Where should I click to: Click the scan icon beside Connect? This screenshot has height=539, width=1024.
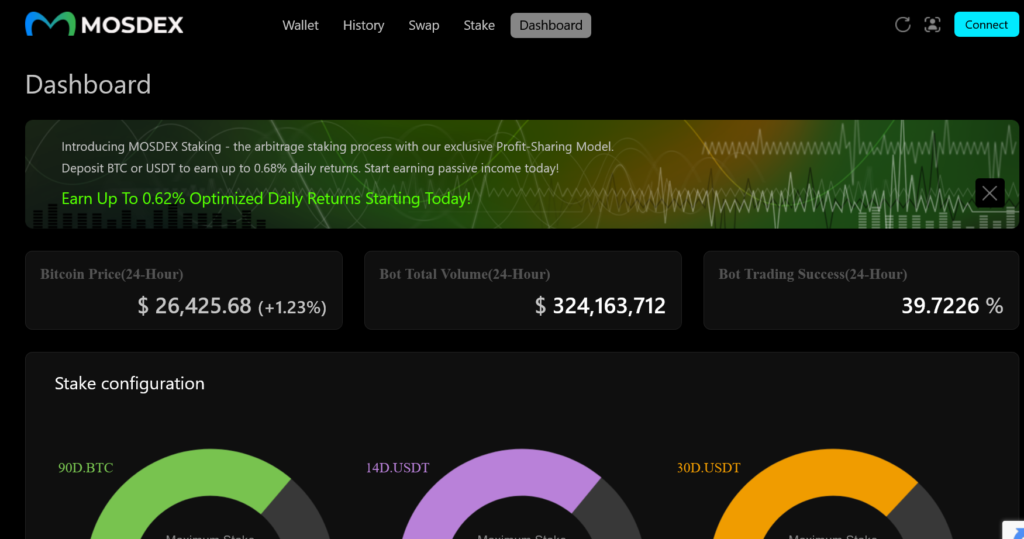[932, 25]
